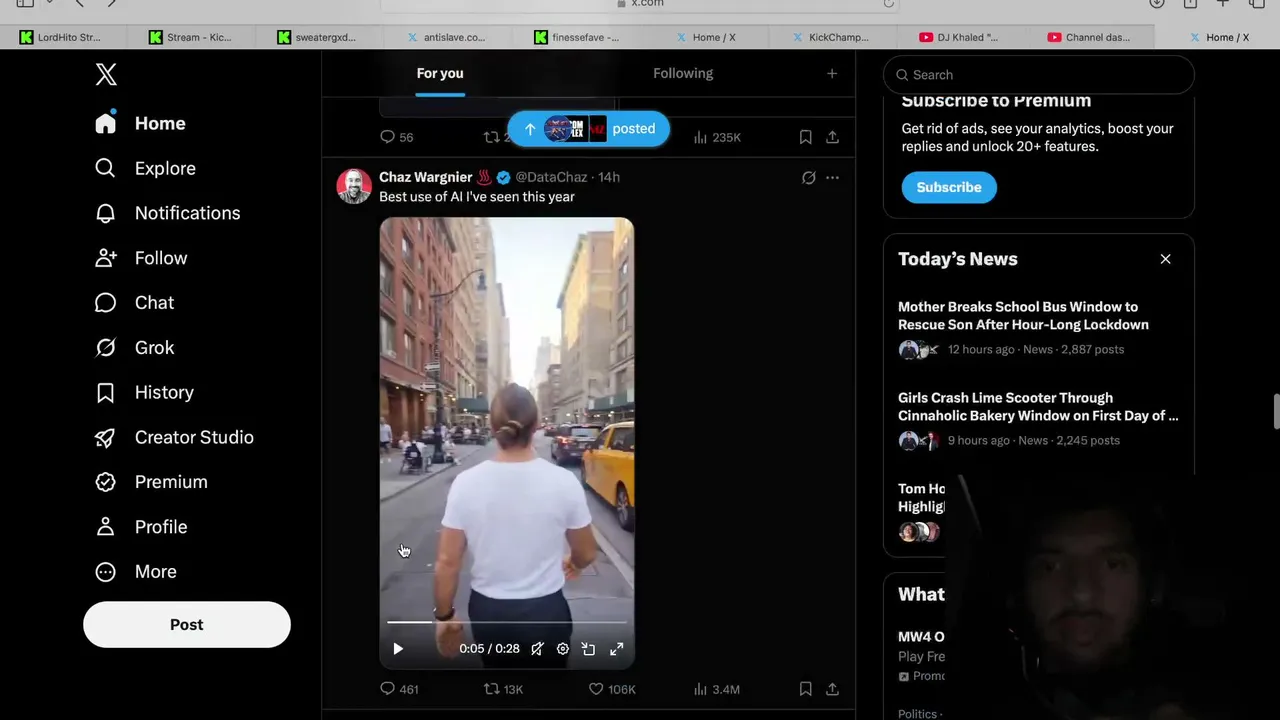1280x720 pixels.
Task: Unmute the video sound
Action: pyautogui.click(x=537, y=649)
